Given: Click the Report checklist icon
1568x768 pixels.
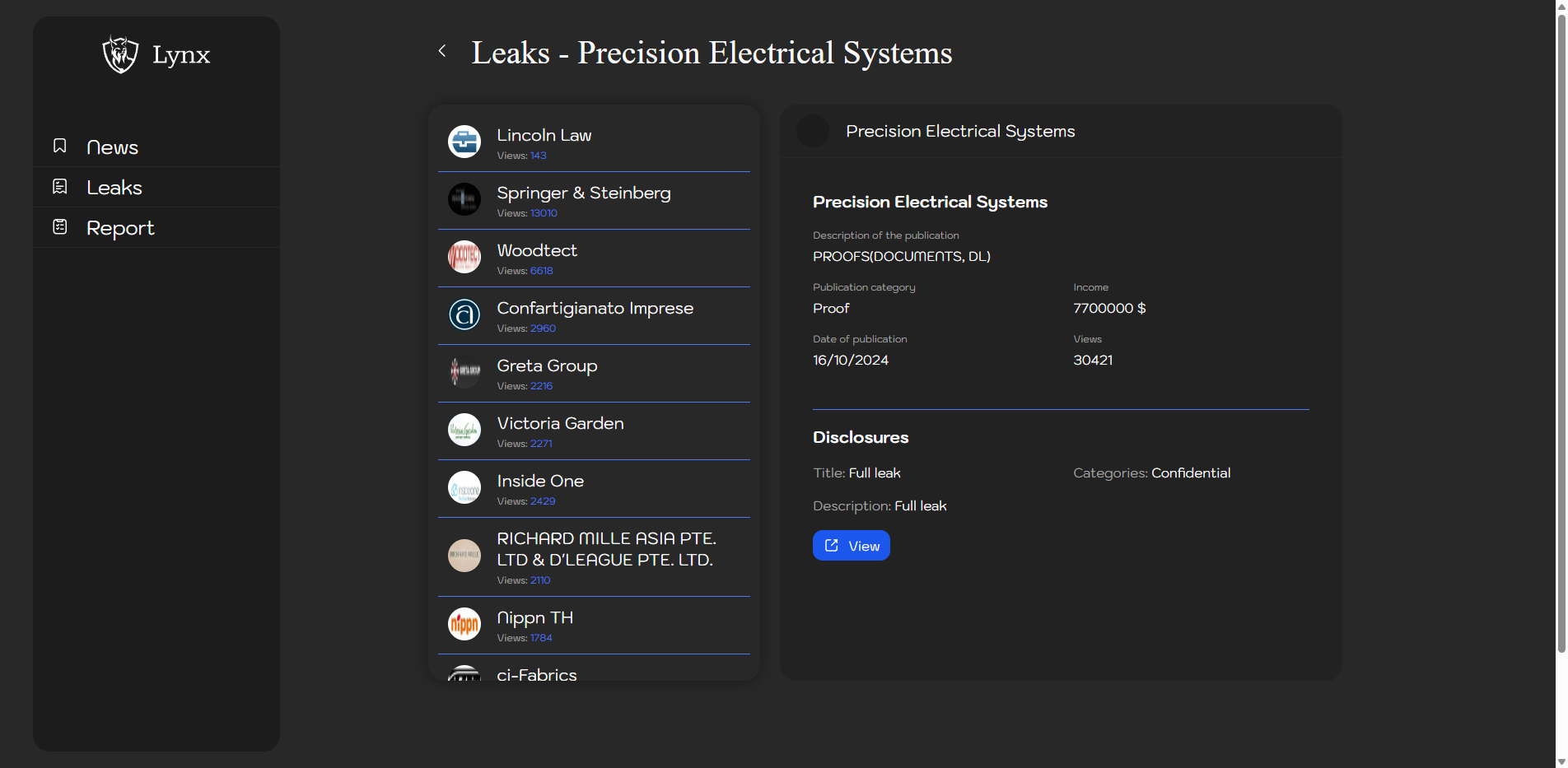Looking at the screenshot, I should 60,226.
